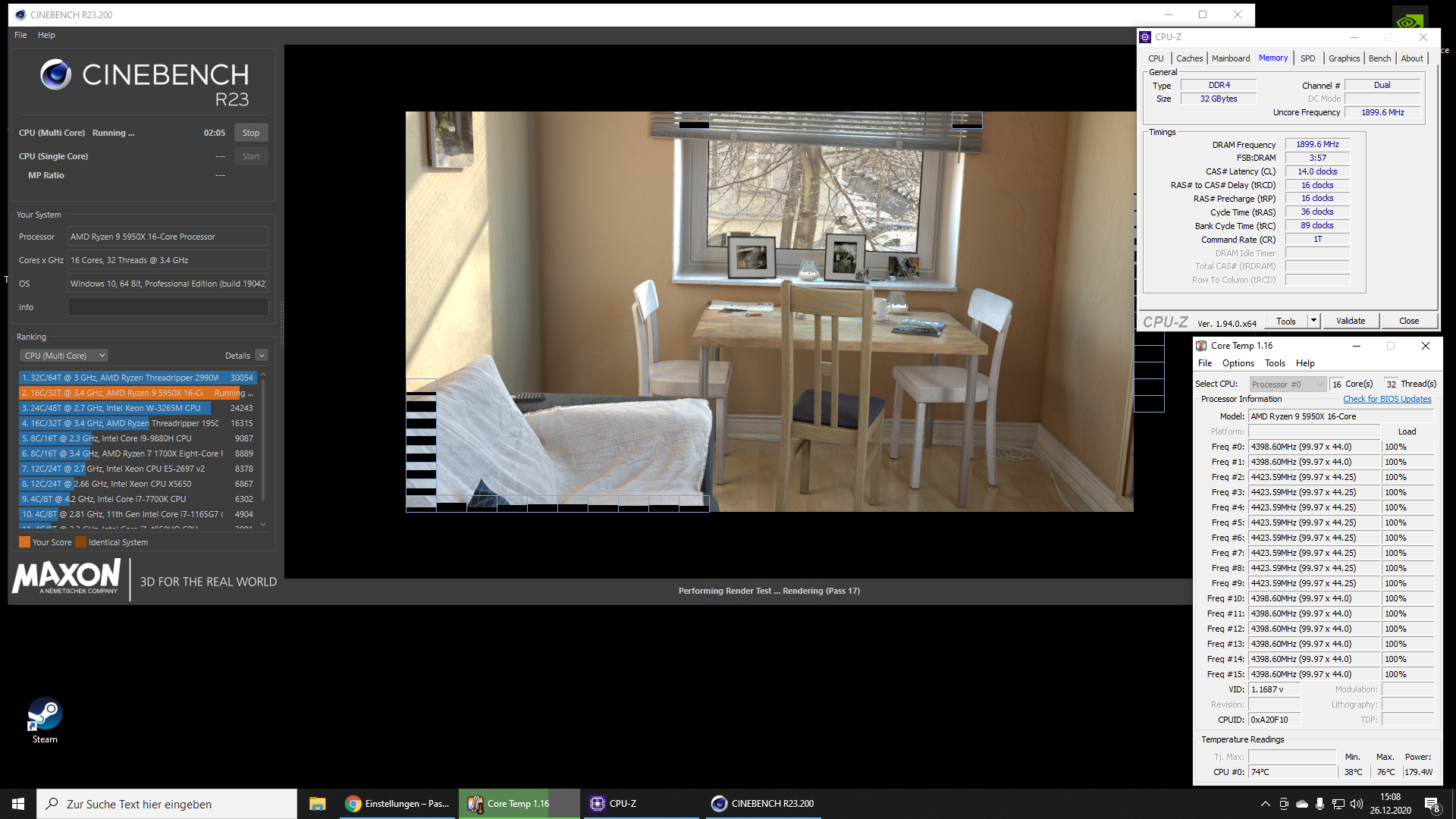Switch to the Caches tab in CPU-Z
The image size is (1456, 819).
[1189, 58]
